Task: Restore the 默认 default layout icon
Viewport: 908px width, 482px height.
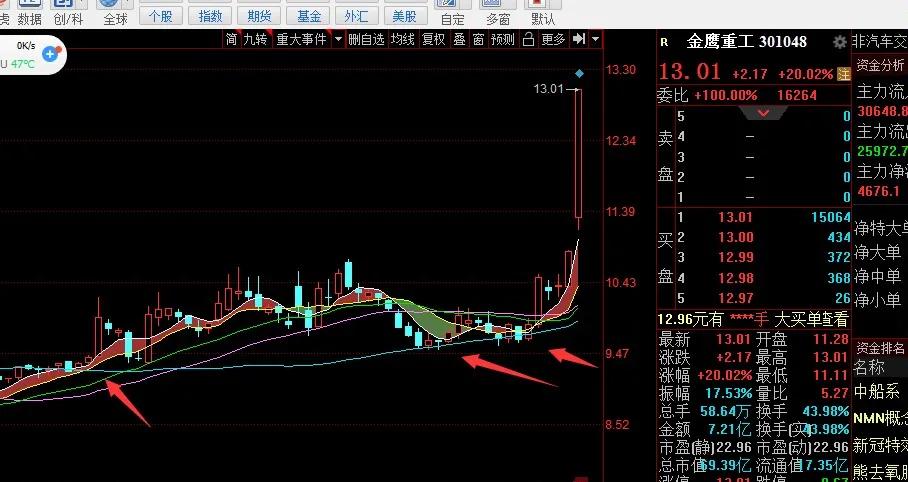Action: pos(543,13)
